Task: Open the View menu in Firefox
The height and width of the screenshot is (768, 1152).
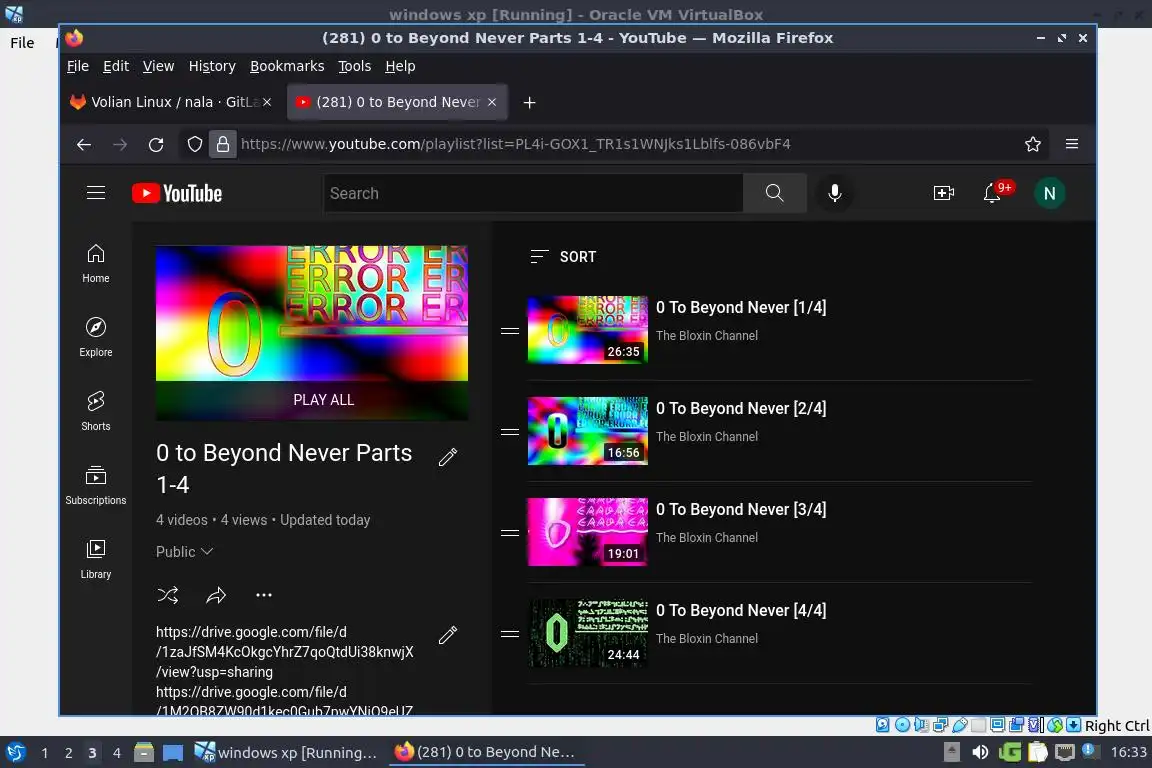Action: click(x=158, y=66)
